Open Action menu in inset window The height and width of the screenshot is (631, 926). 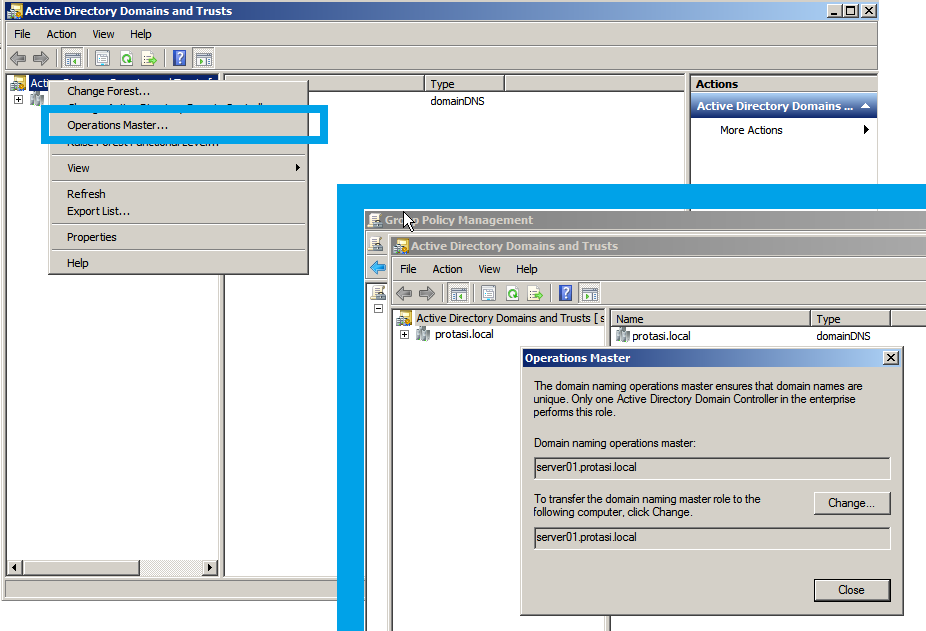pos(447,269)
